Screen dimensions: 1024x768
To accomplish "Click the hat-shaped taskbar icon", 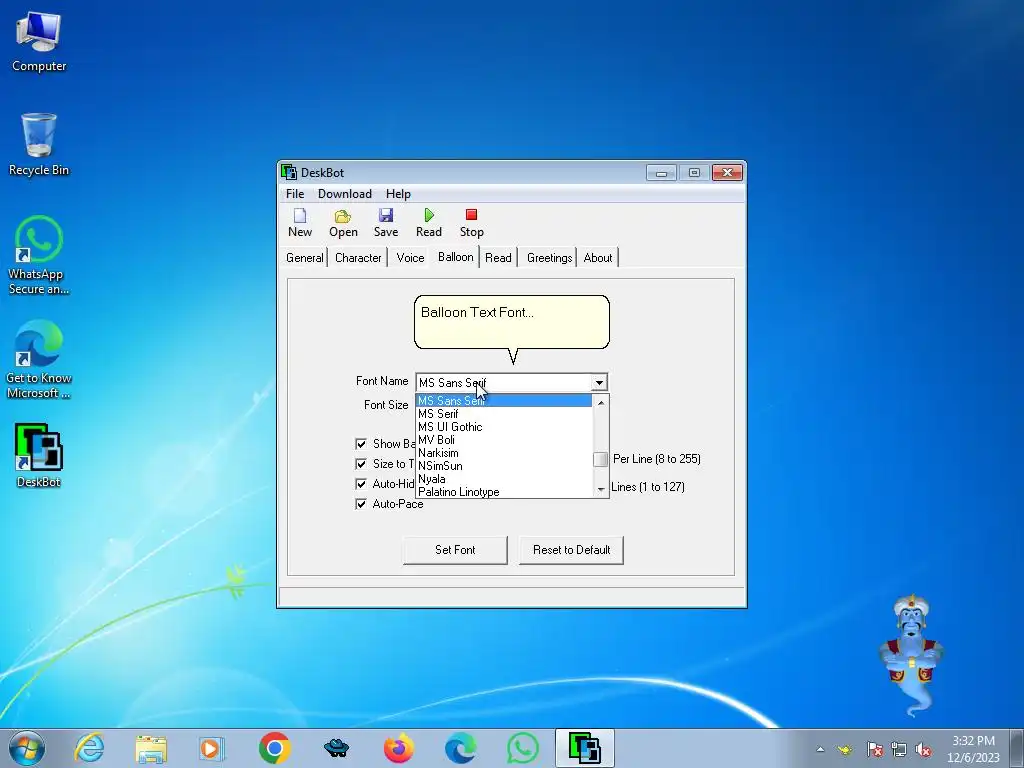I will [x=336, y=748].
